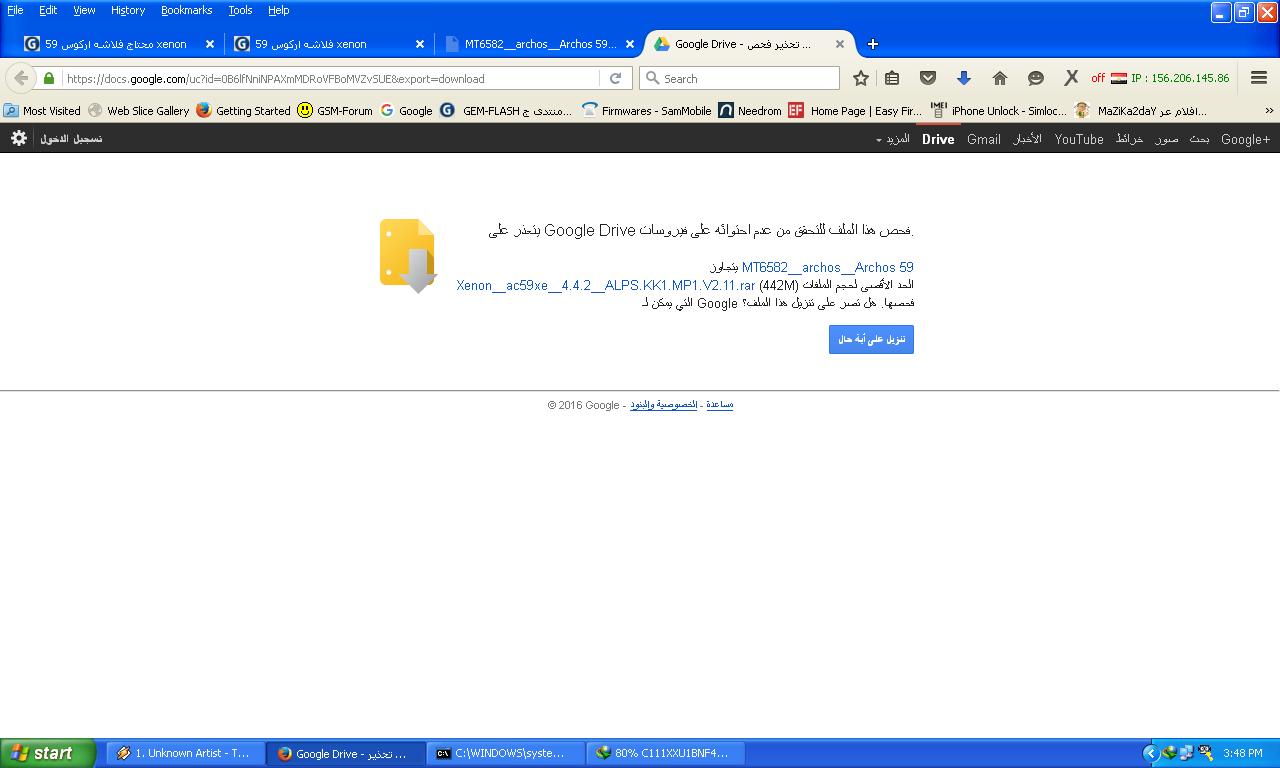This screenshot has width=1280, height=768.
Task: Select the Google Drive warning tab
Action: point(749,44)
